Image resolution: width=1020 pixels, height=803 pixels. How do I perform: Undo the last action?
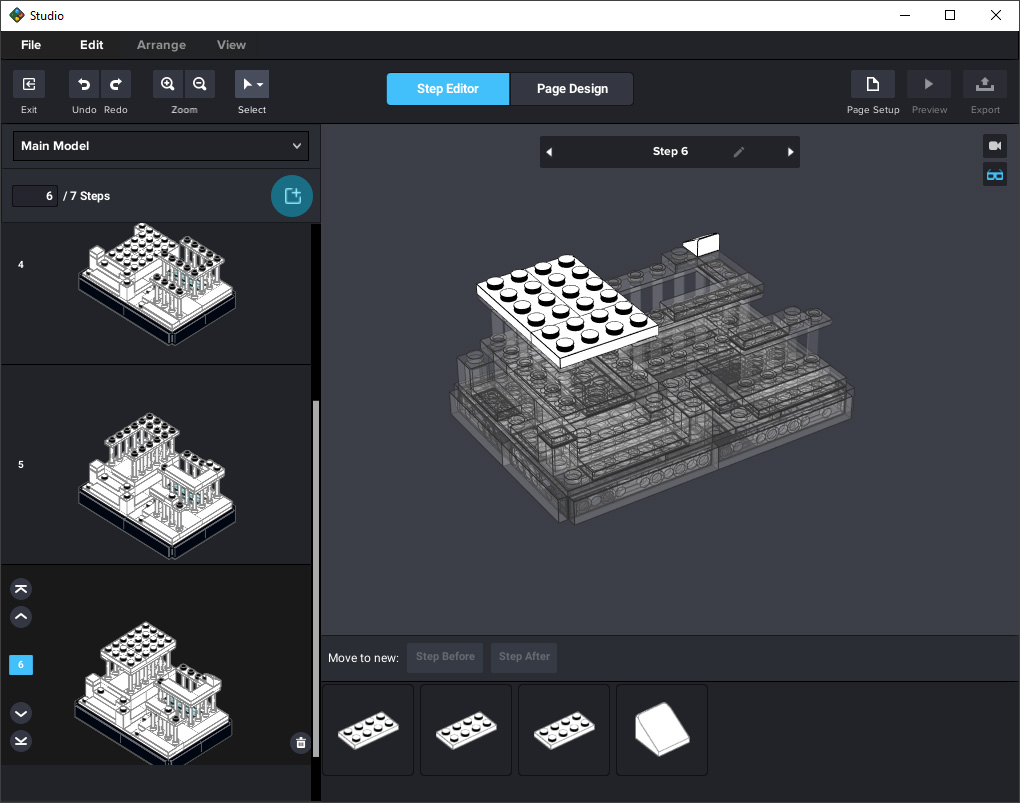tap(84, 84)
